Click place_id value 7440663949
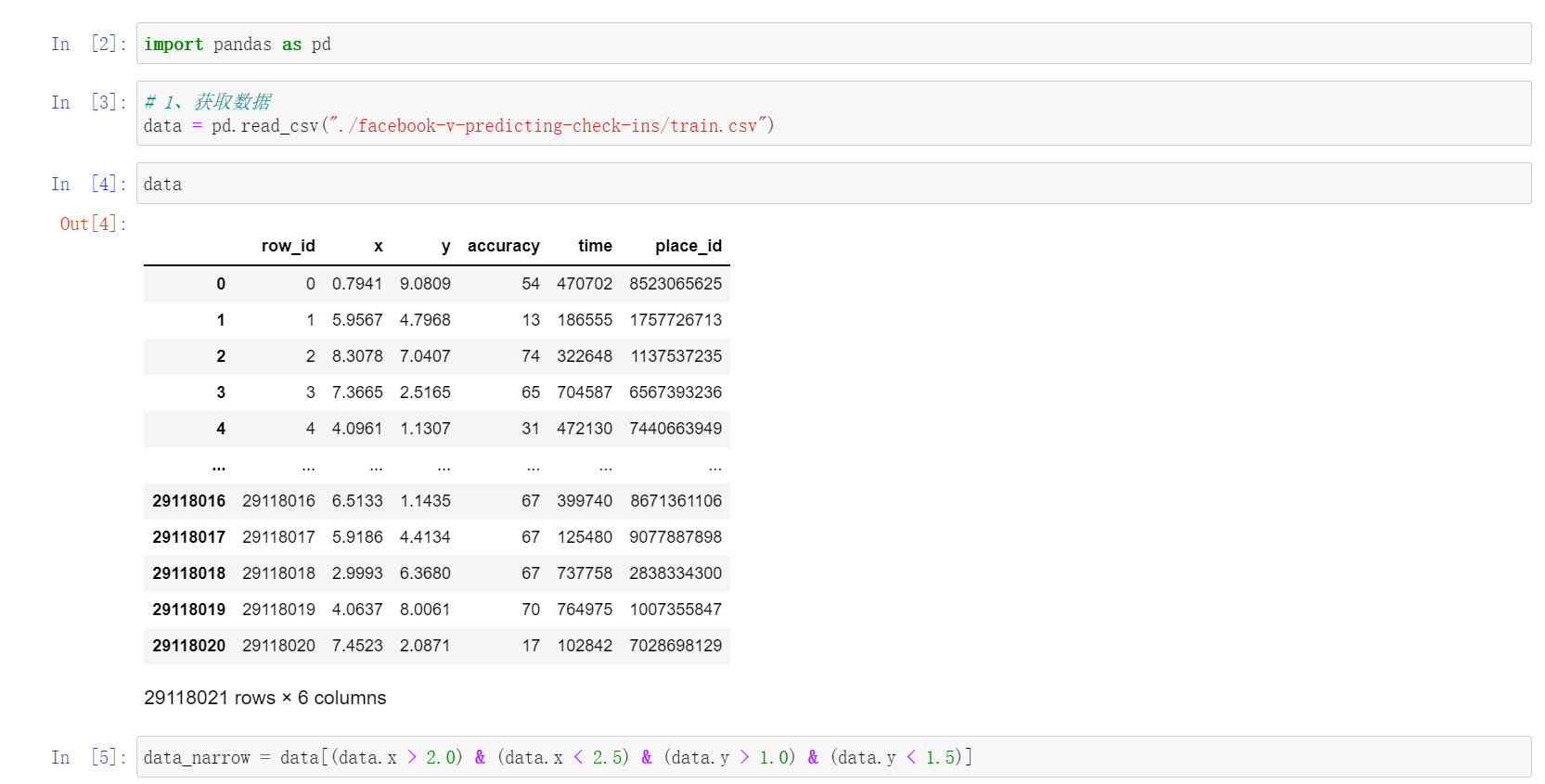The width and height of the screenshot is (1545, 784). pyautogui.click(x=676, y=429)
